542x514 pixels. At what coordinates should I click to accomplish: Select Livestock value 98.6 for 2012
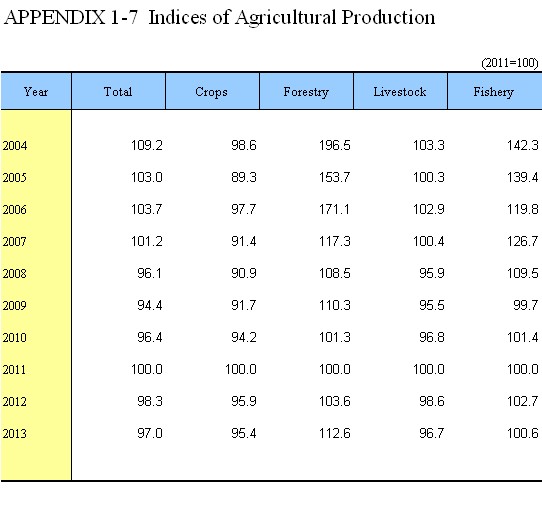pyautogui.click(x=432, y=401)
